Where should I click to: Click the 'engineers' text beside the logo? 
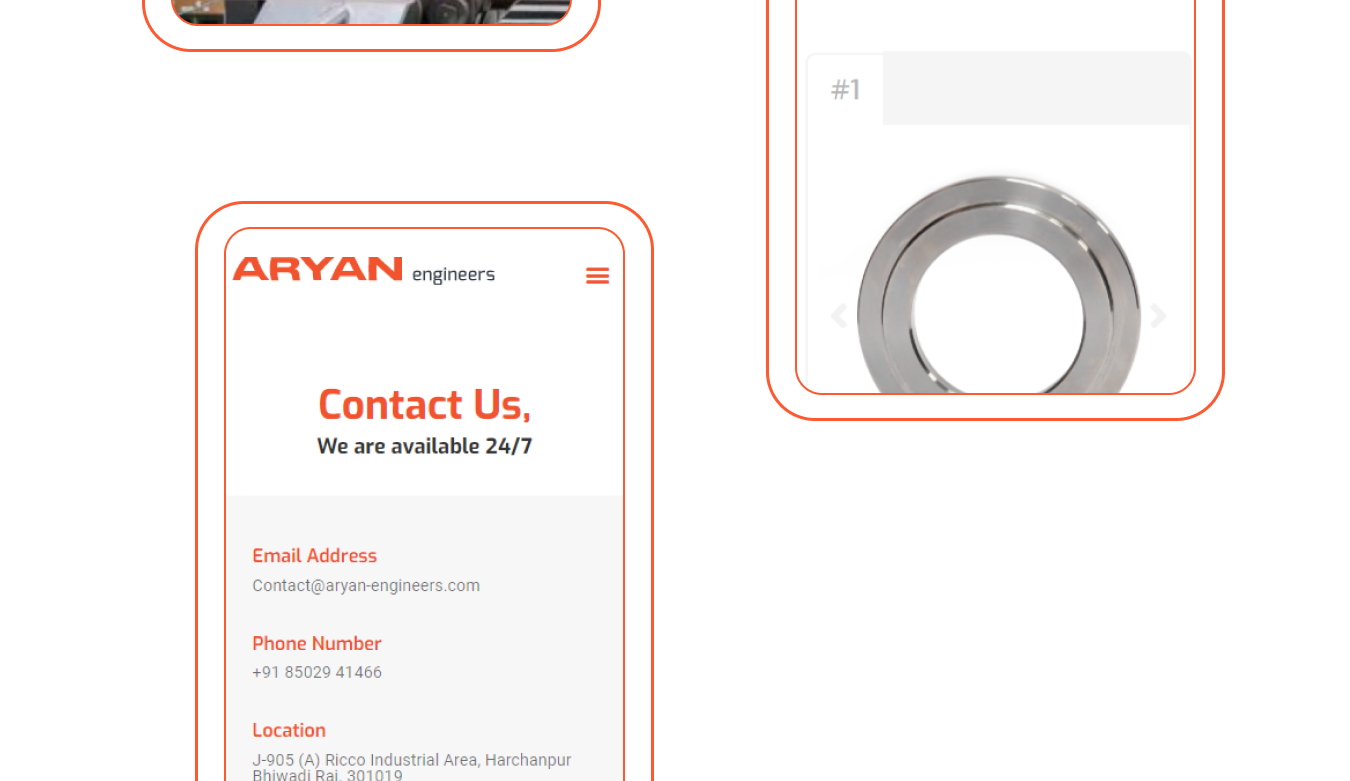tap(453, 275)
